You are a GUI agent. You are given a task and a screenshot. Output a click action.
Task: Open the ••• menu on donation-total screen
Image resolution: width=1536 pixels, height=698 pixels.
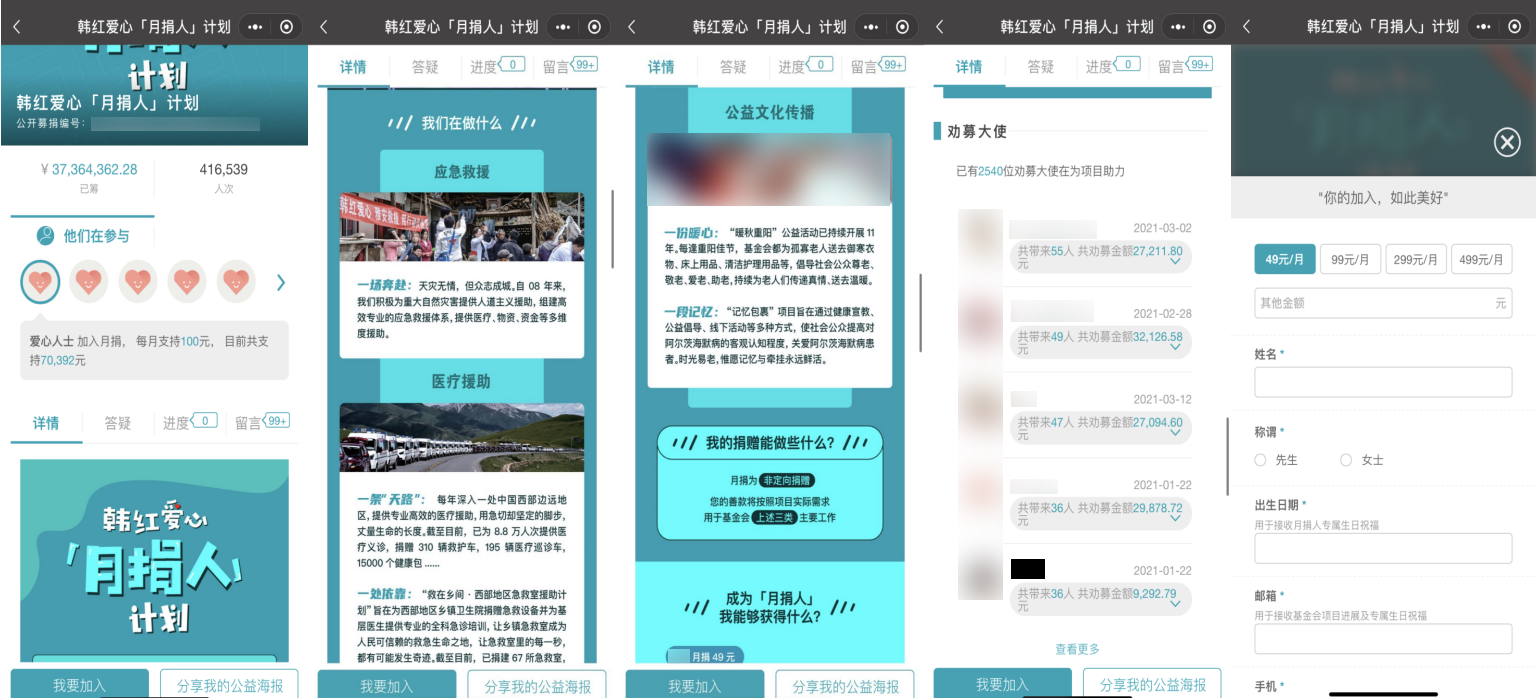(255, 27)
